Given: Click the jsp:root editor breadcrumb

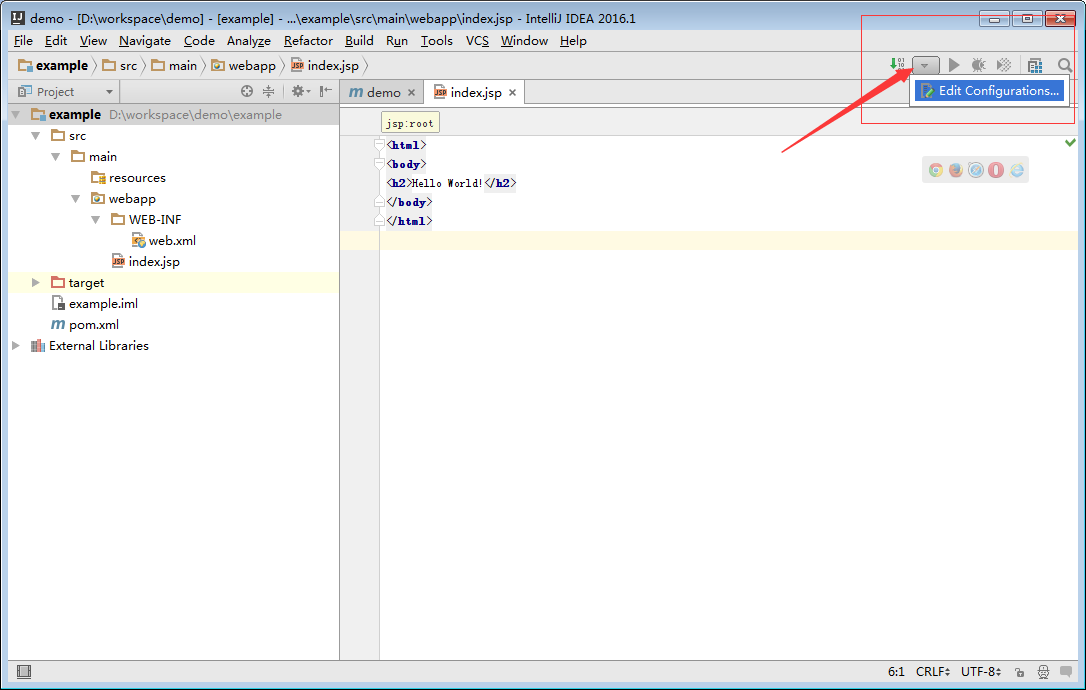Looking at the screenshot, I should tap(410, 123).
